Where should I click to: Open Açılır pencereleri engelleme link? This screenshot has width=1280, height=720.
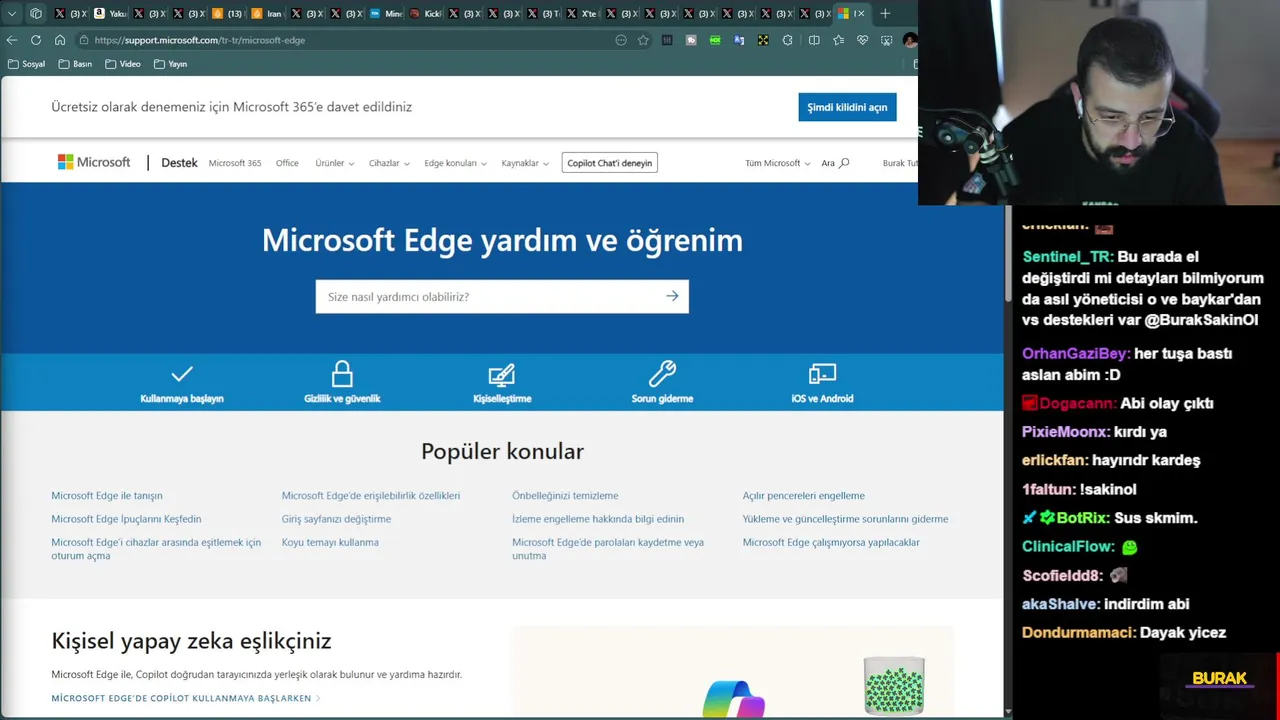804,495
